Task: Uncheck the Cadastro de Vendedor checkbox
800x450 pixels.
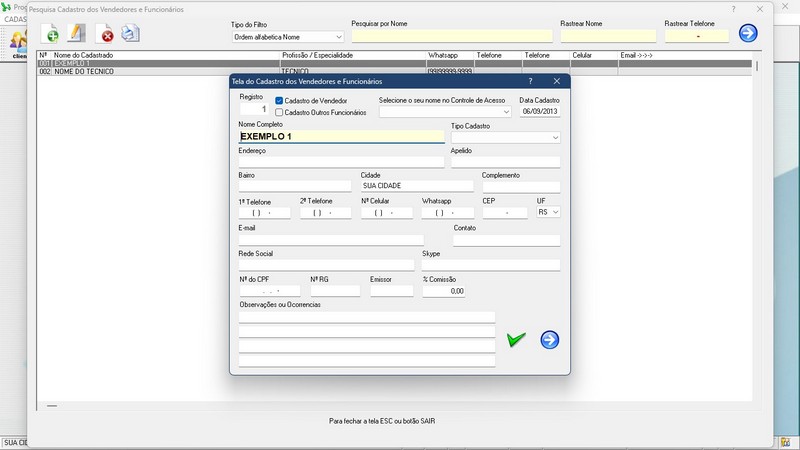Action: [x=280, y=101]
